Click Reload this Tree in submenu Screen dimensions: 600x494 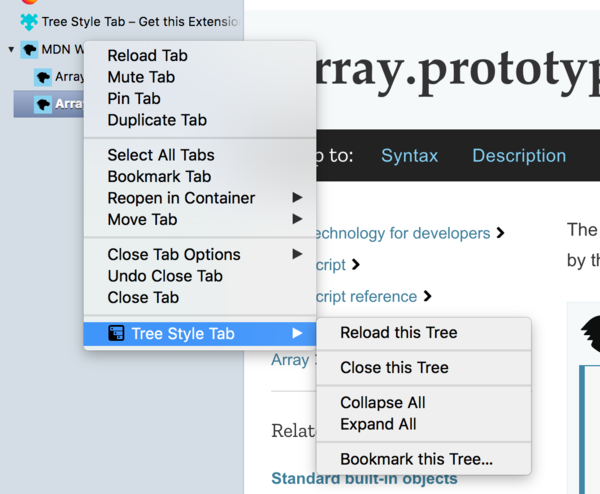[398, 333]
